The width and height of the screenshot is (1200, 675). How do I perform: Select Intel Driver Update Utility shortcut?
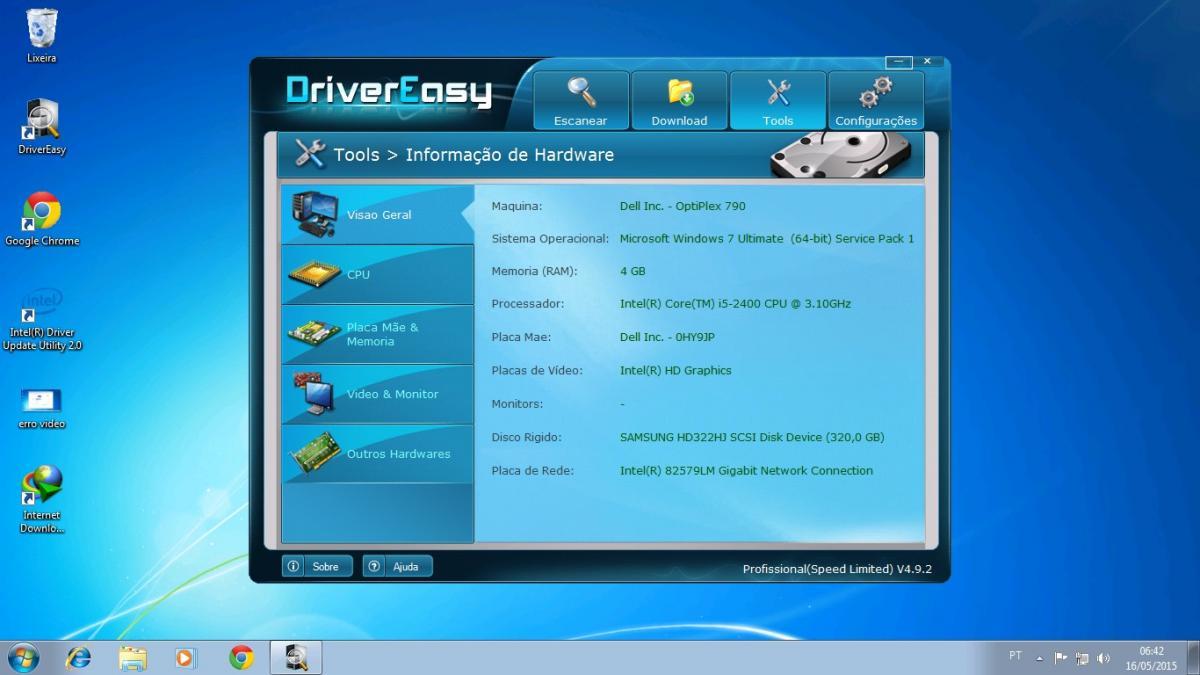pos(42,318)
